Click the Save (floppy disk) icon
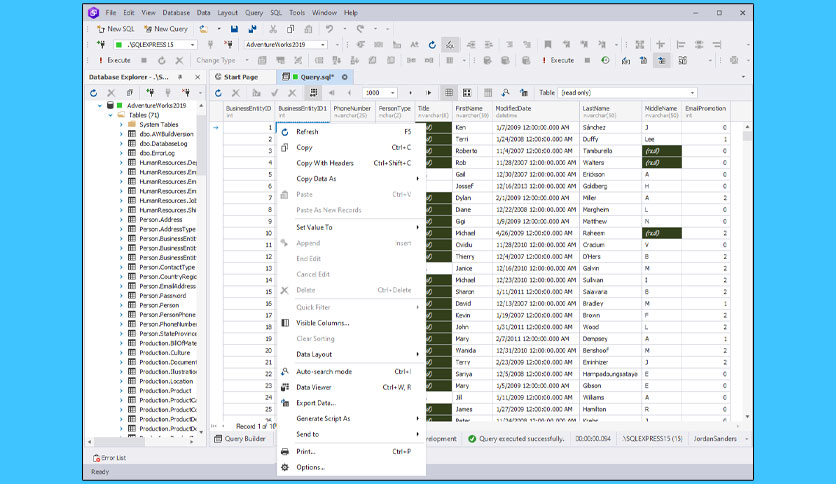The height and width of the screenshot is (484, 836). (234, 29)
